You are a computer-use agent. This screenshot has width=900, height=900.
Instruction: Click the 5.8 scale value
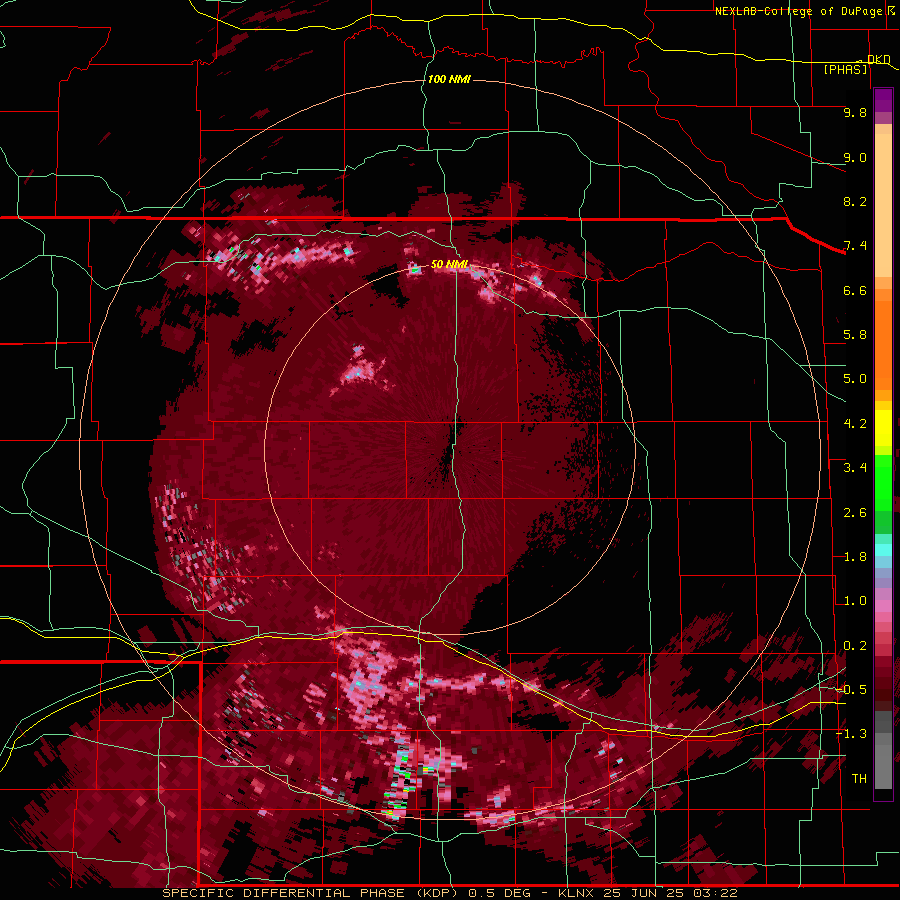tap(855, 335)
